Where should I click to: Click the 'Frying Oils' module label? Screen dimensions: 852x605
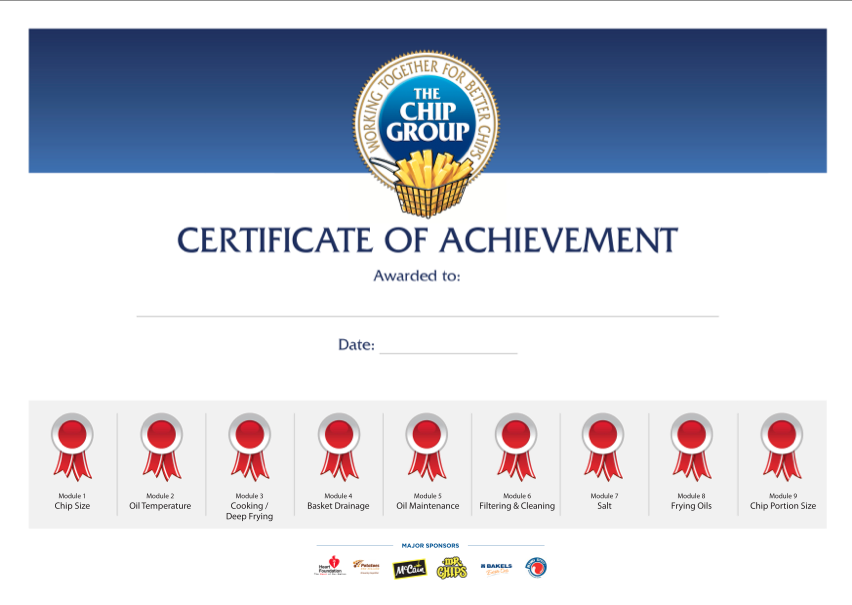[691, 506]
